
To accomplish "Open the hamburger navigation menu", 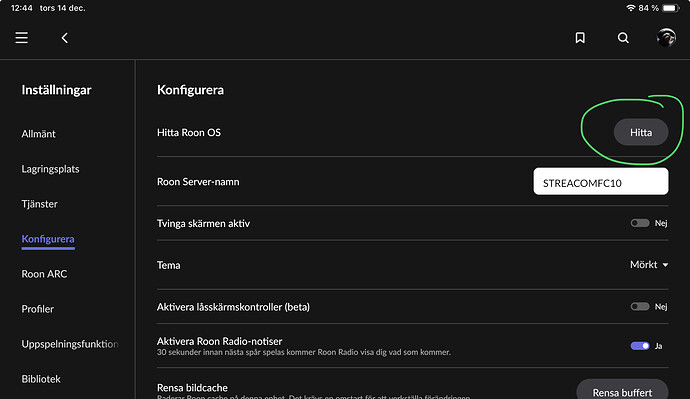I will [22, 38].
